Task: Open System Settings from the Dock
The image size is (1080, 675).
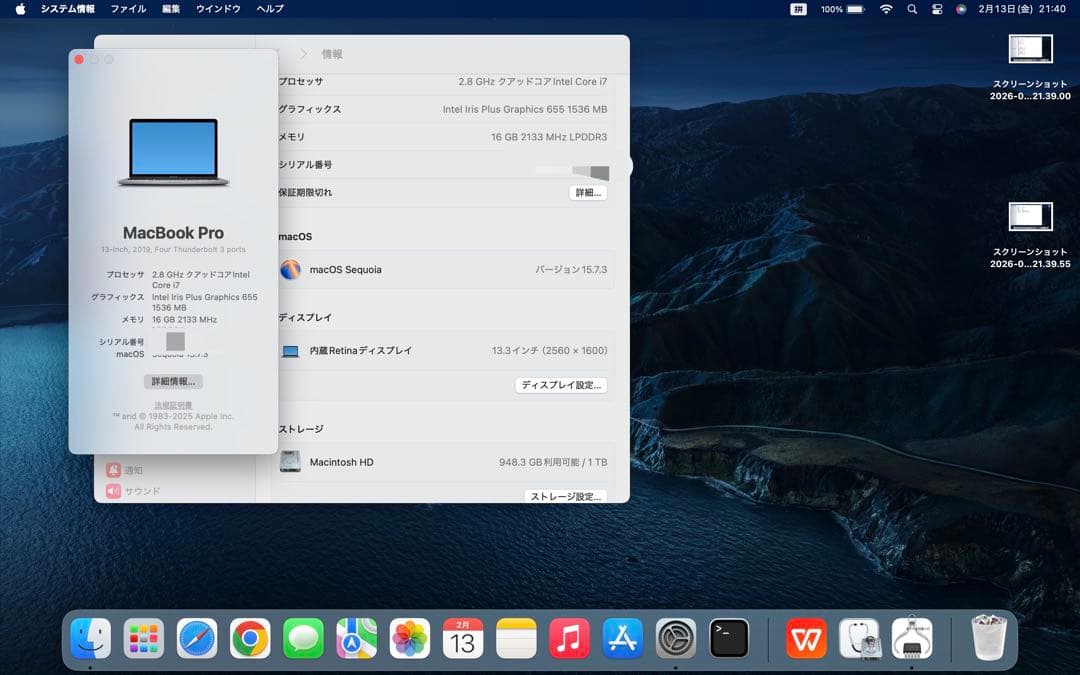Action: pyautogui.click(x=676, y=636)
